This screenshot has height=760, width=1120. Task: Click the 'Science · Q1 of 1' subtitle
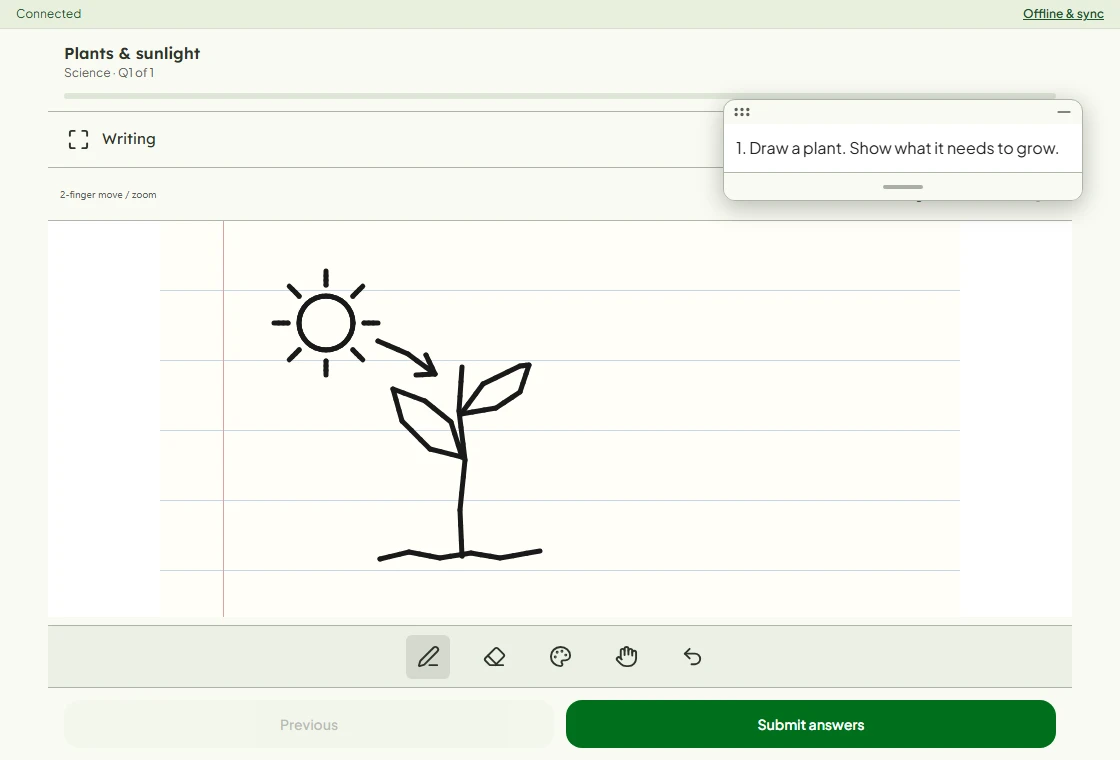[x=109, y=73]
